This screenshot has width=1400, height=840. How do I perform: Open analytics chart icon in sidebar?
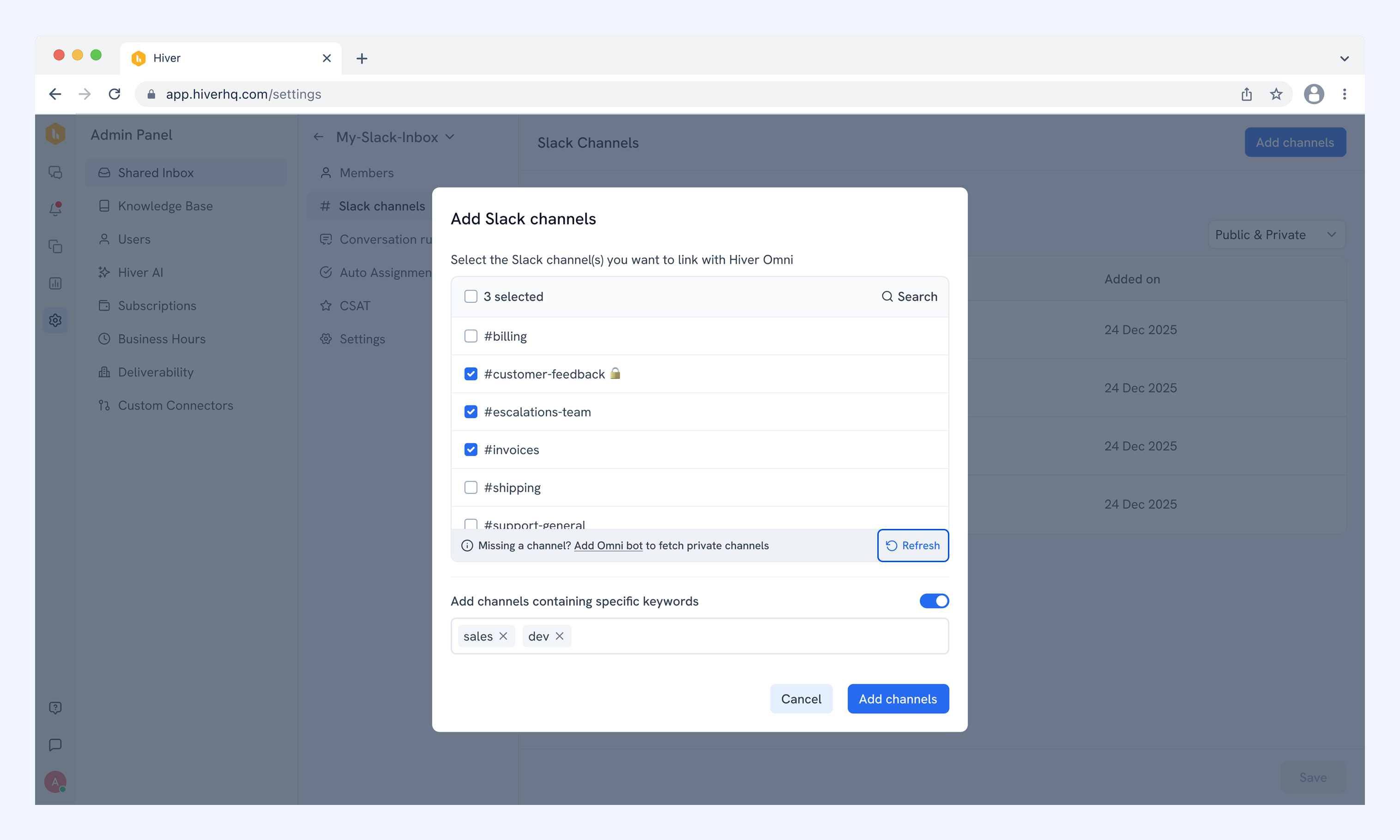pos(55,283)
